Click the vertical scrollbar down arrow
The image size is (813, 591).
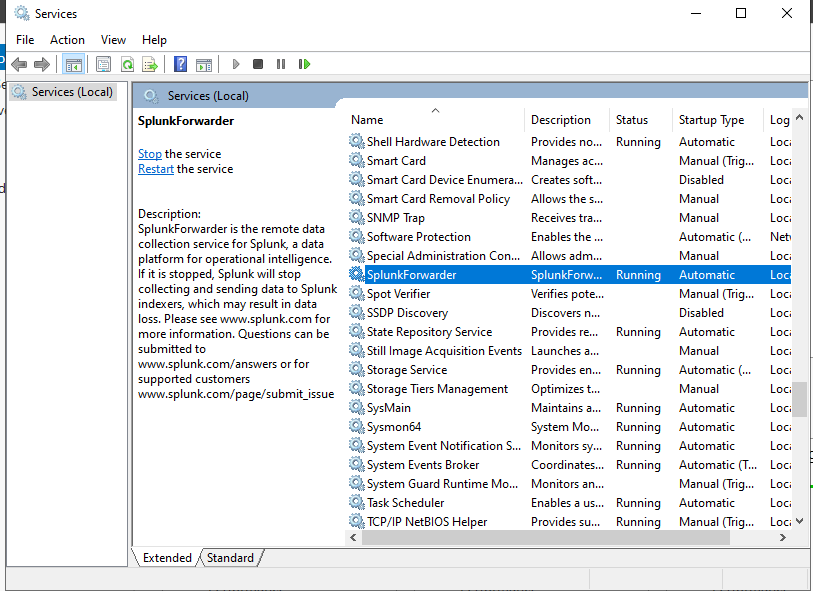(800, 521)
